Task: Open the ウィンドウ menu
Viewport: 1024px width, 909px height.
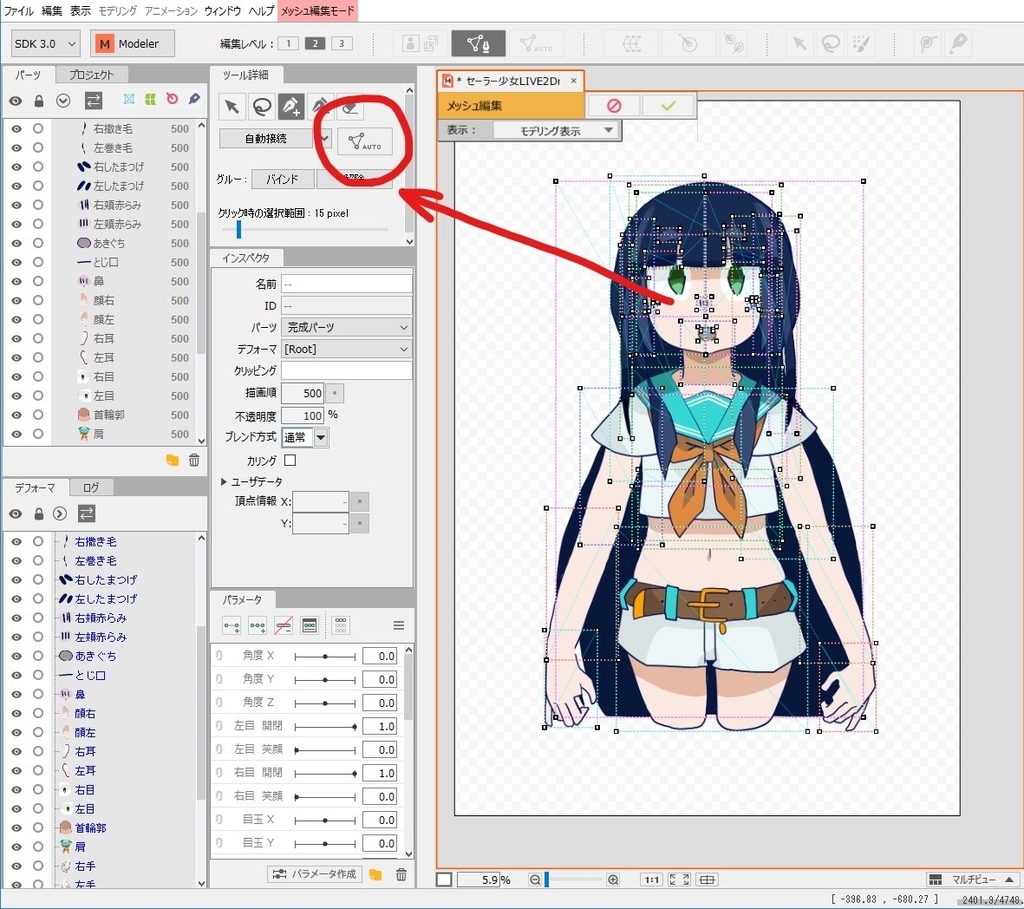Action: [223, 10]
